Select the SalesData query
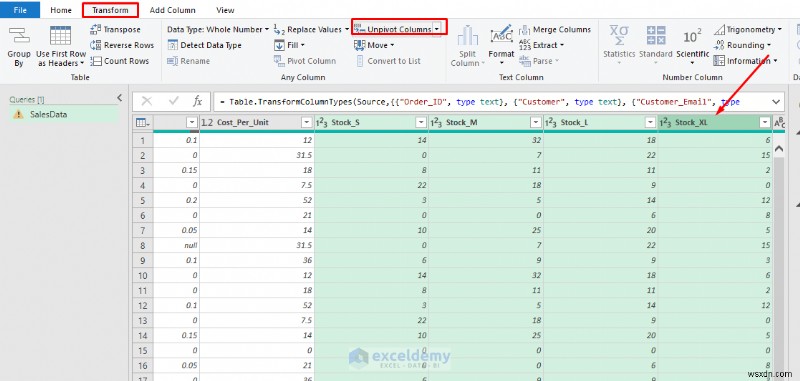Image resolution: width=800 pixels, height=381 pixels. tap(64, 114)
